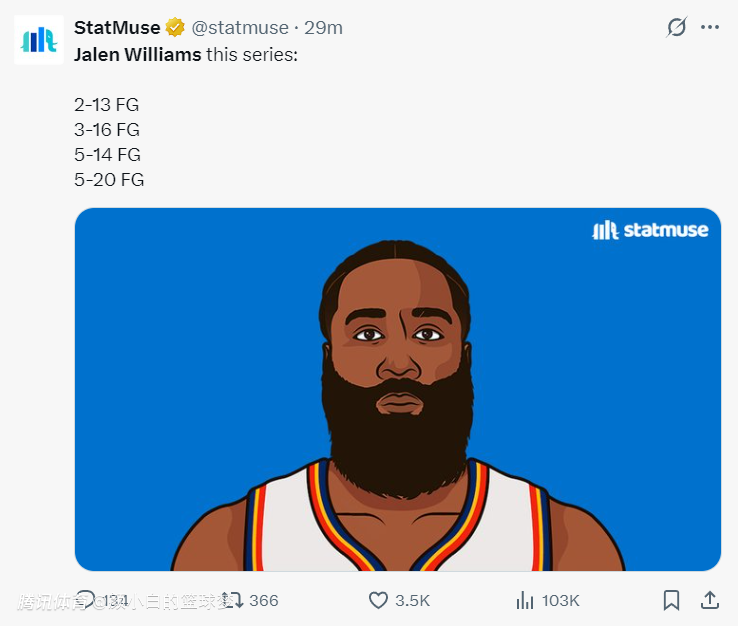Screen dimensions: 738x626
Task: Expand the three-dot More options menu
Action: 710,28
